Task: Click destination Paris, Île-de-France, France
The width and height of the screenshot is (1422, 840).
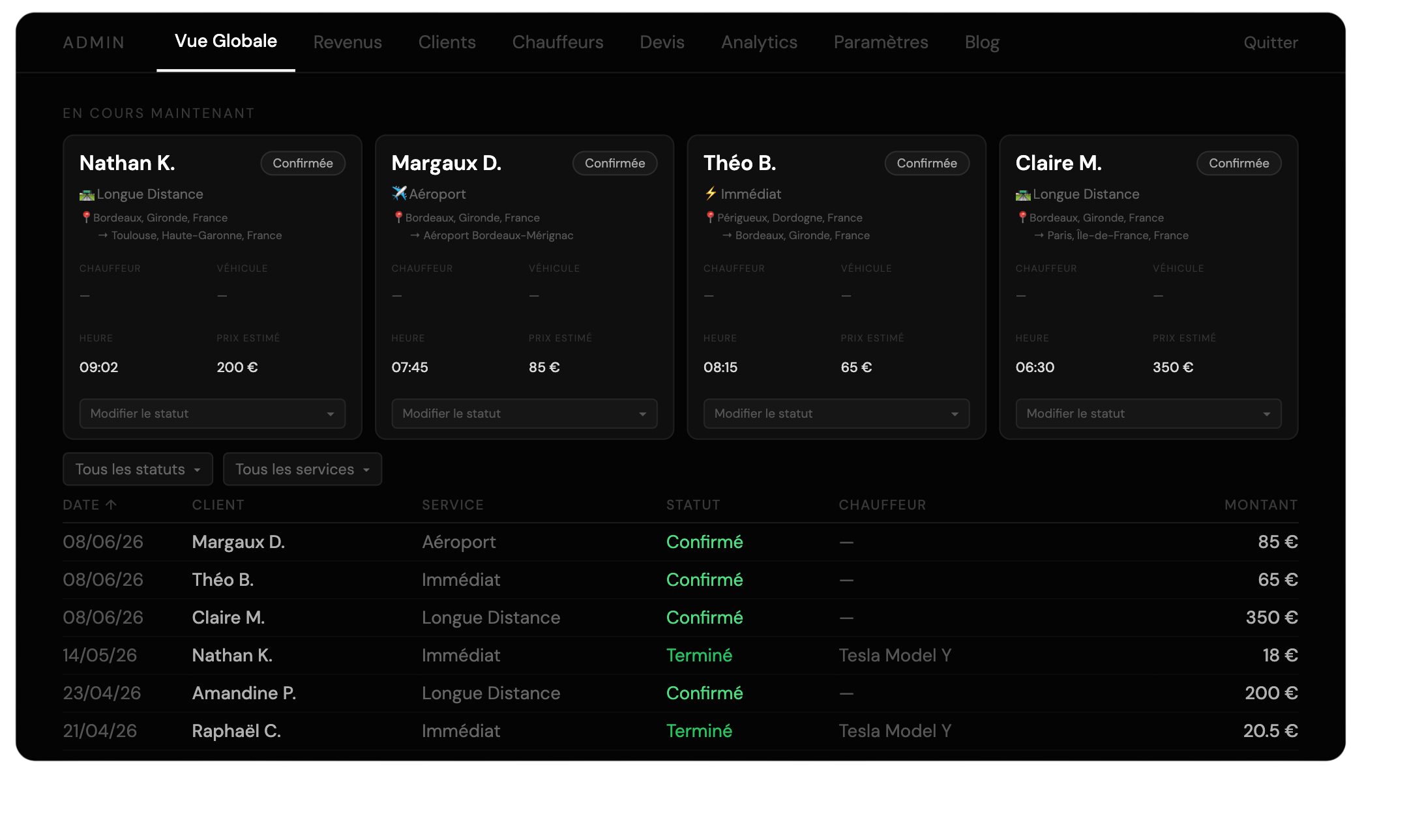Action: pyautogui.click(x=1118, y=235)
